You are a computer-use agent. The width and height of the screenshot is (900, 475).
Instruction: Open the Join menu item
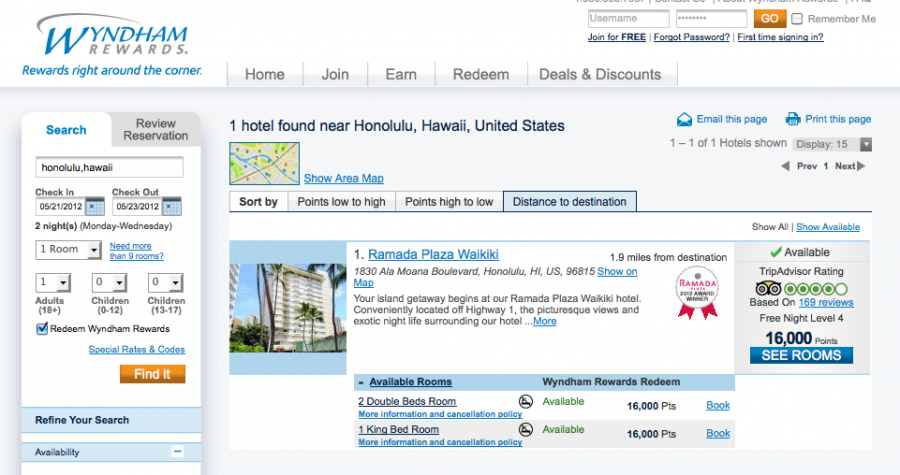click(x=335, y=75)
